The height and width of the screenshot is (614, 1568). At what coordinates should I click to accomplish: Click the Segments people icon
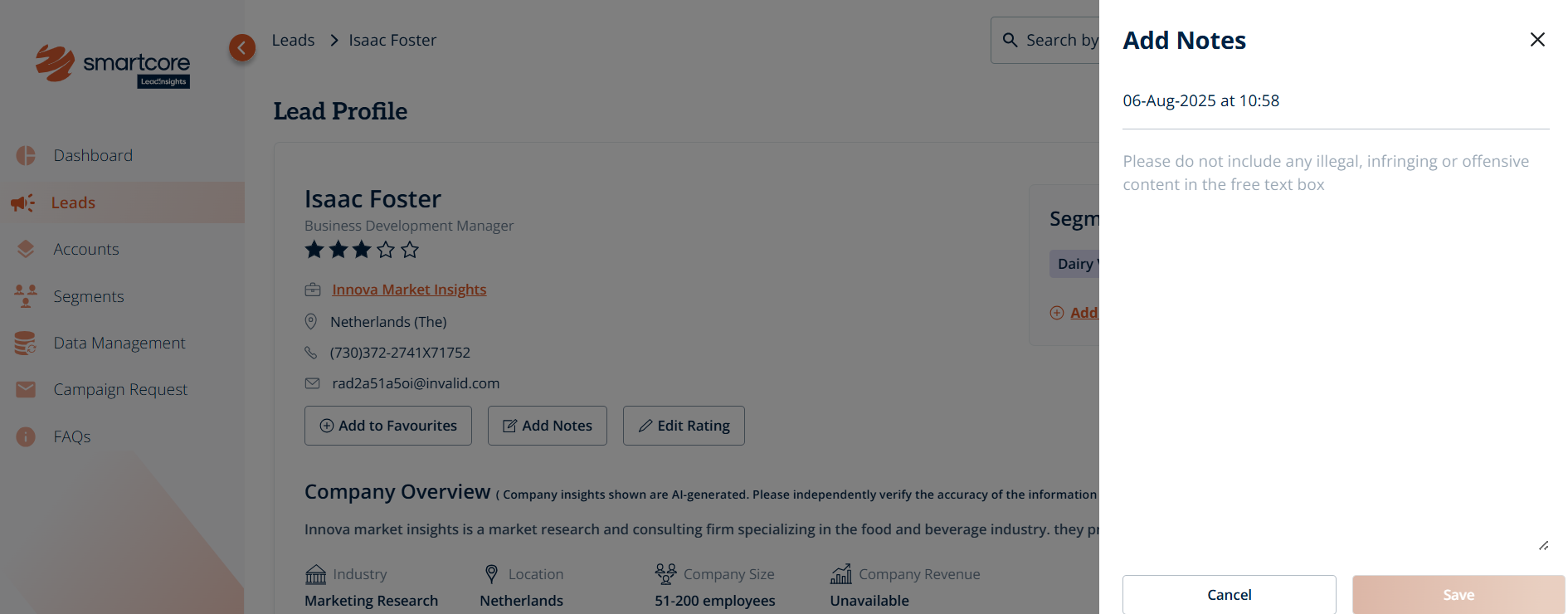coord(26,296)
